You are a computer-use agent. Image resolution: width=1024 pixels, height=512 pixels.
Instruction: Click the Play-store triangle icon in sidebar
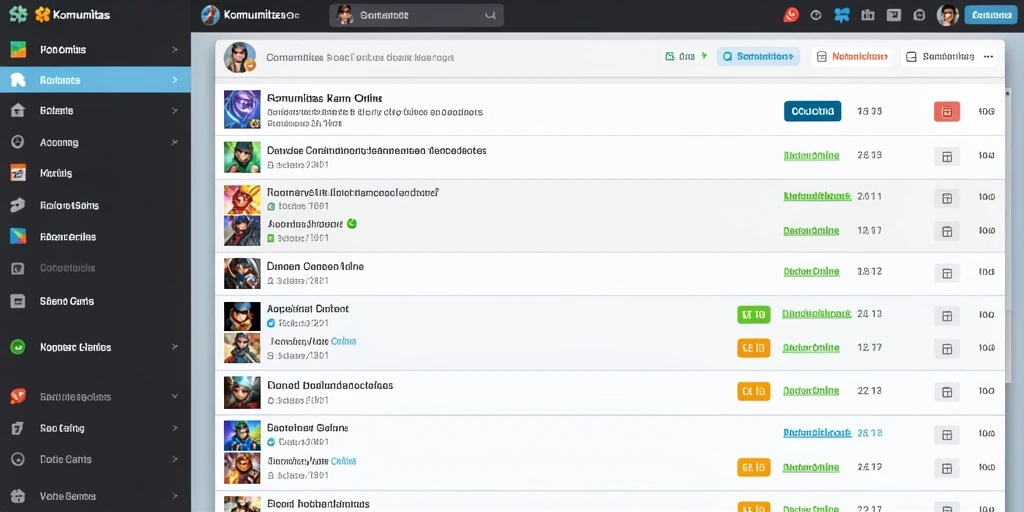click(18, 236)
